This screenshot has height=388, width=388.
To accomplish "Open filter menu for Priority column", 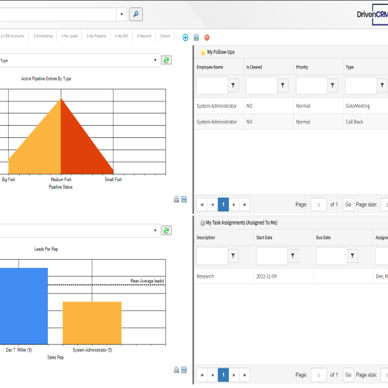I will (x=332, y=86).
